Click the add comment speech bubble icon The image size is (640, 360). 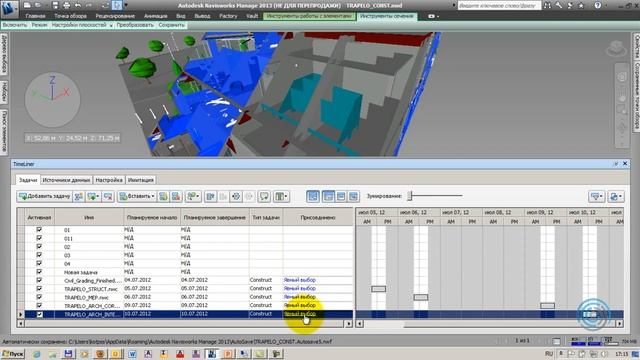coord(264,196)
